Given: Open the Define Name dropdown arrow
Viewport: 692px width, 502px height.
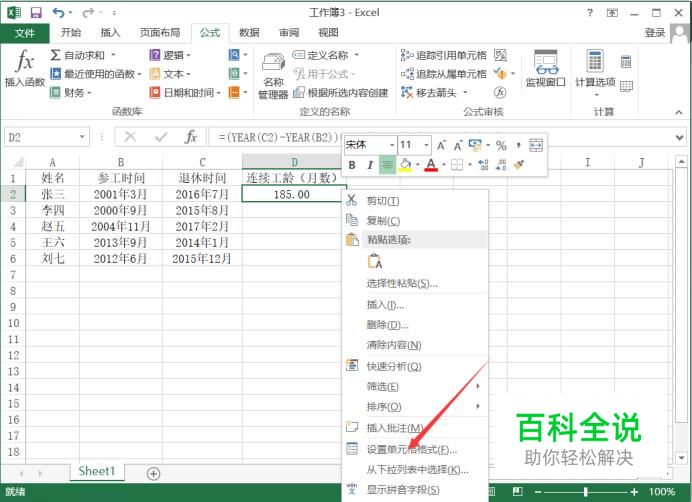Looking at the screenshot, I should coord(357,55).
